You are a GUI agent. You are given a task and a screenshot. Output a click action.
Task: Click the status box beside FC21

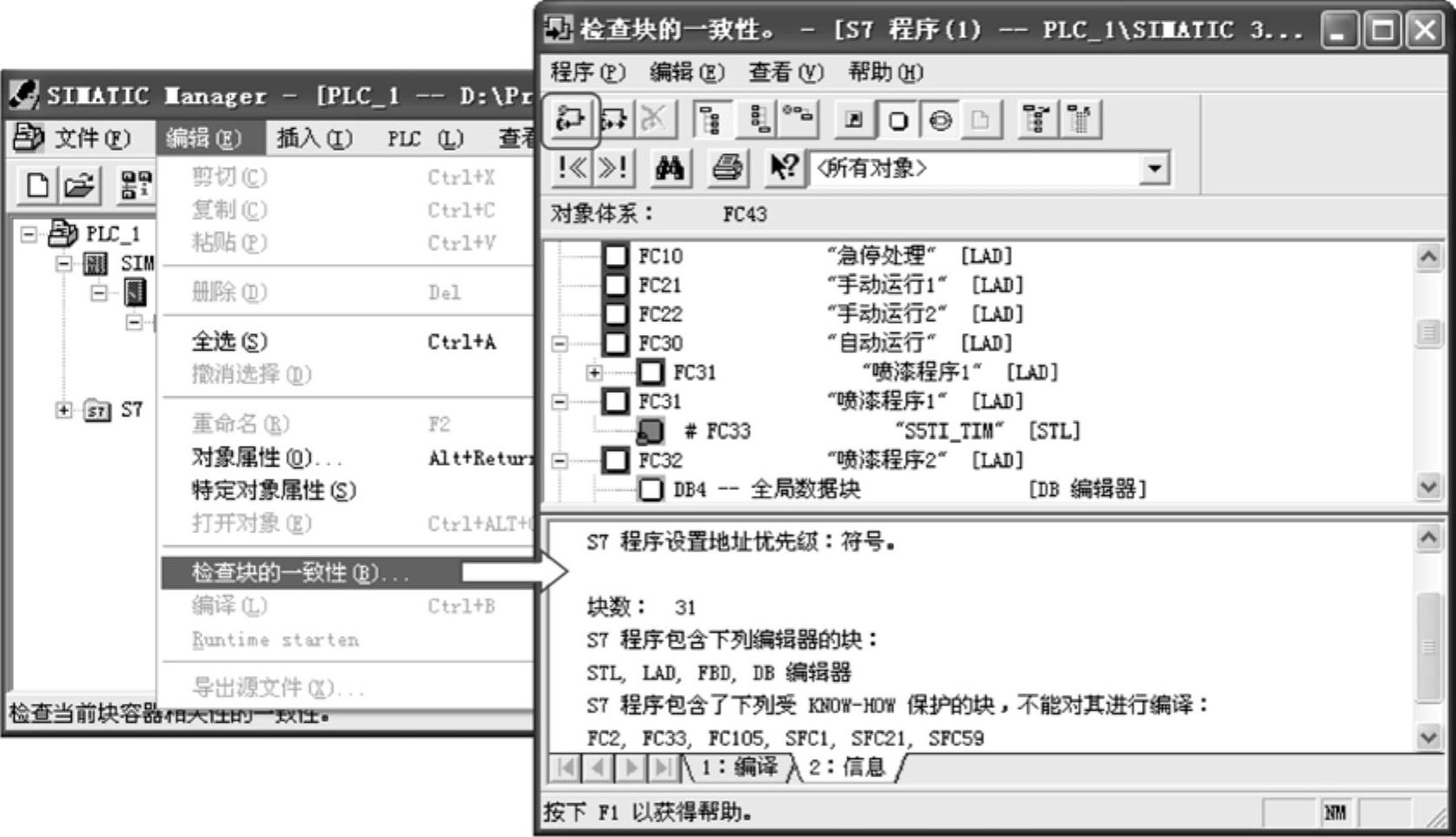(615, 285)
